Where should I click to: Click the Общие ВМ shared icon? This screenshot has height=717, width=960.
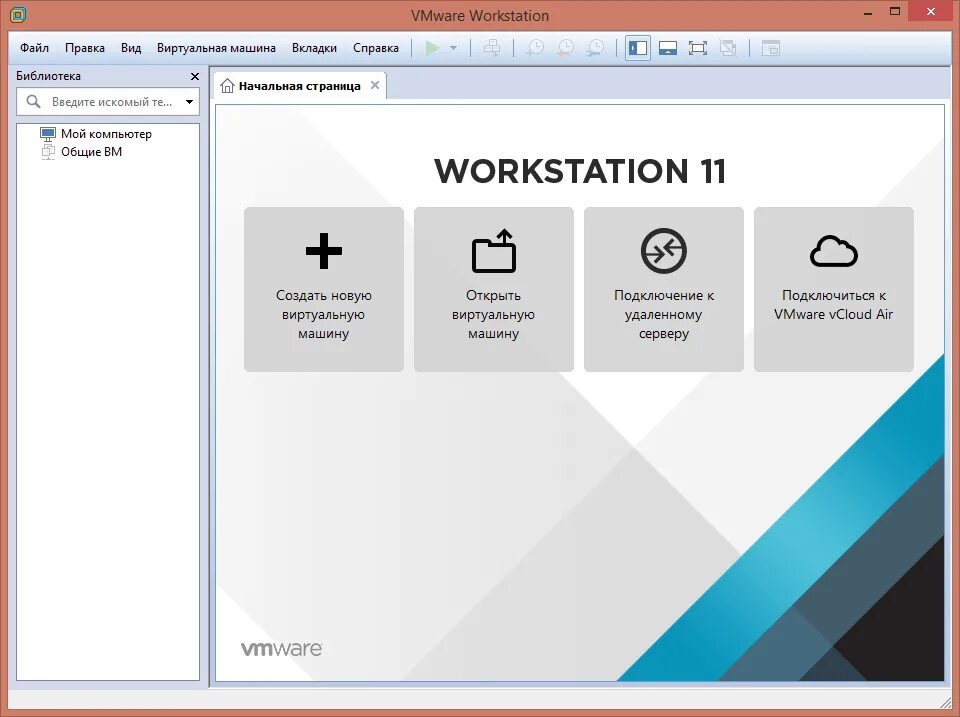point(48,151)
